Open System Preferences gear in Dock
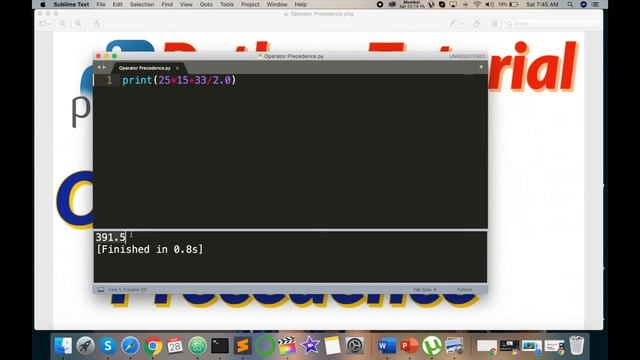The image size is (640, 360). click(355, 346)
